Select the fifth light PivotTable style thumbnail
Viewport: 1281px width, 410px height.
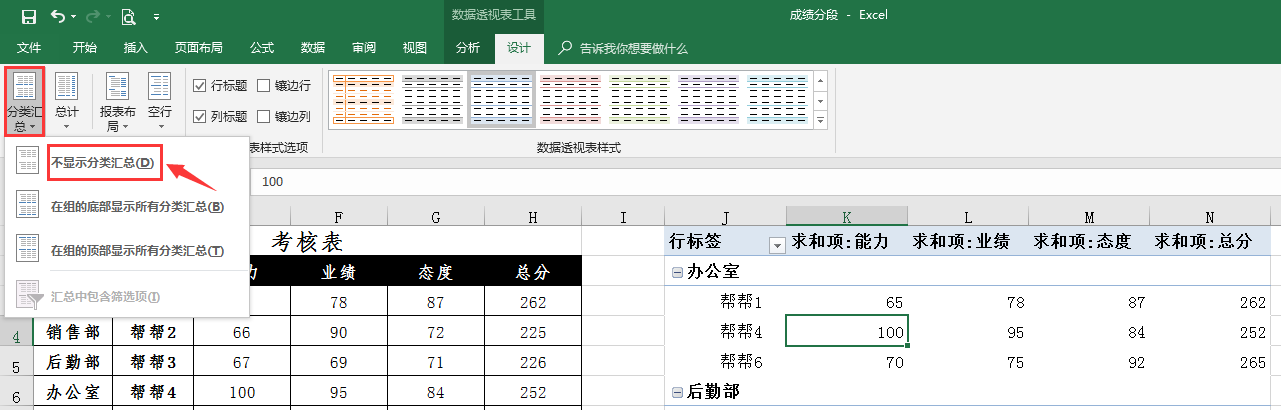pos(639,99)
